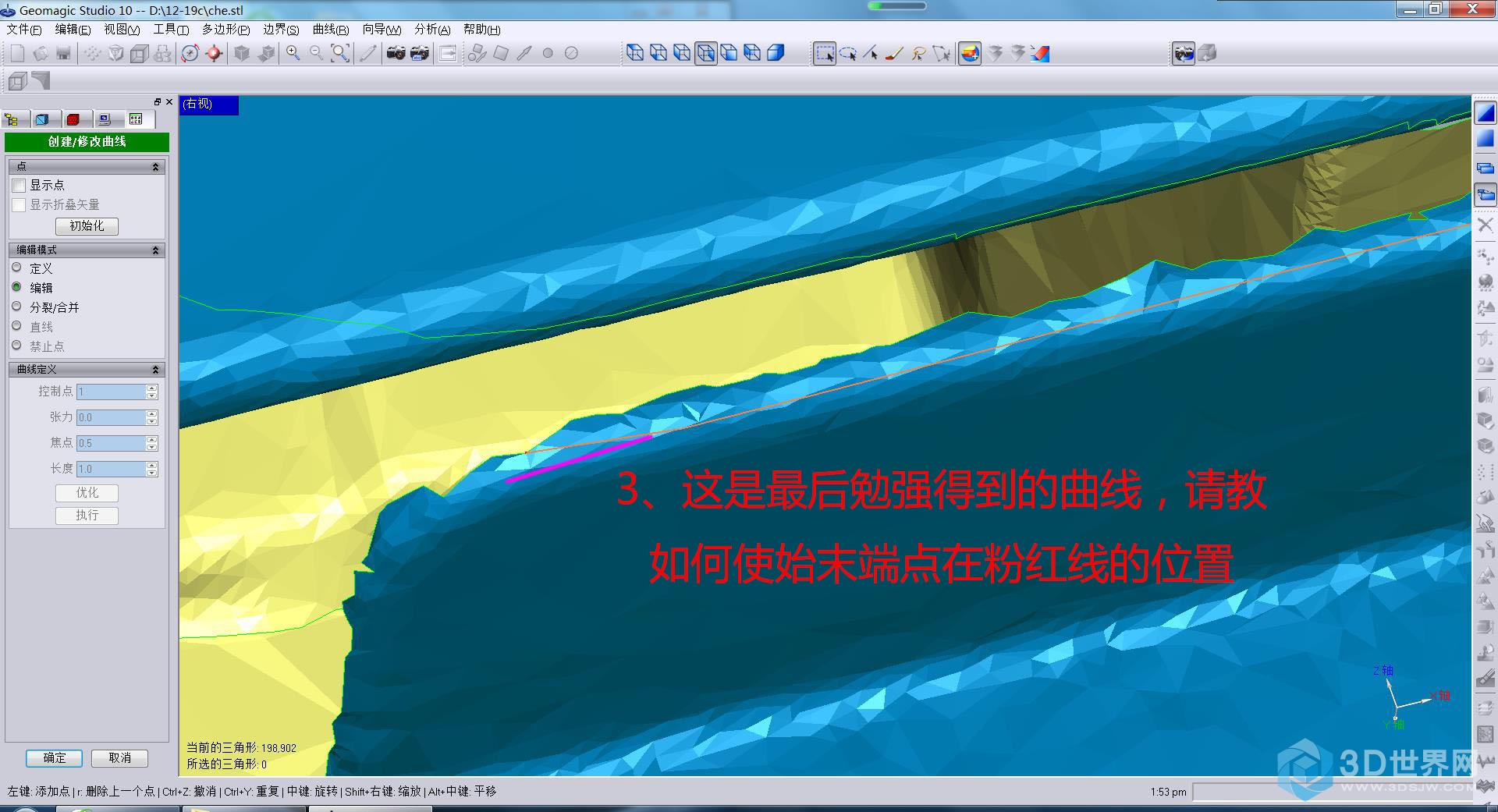Select the 禁止点 radio option
1498x812 pixels.
pyautogui.click(x=16, y=346)
